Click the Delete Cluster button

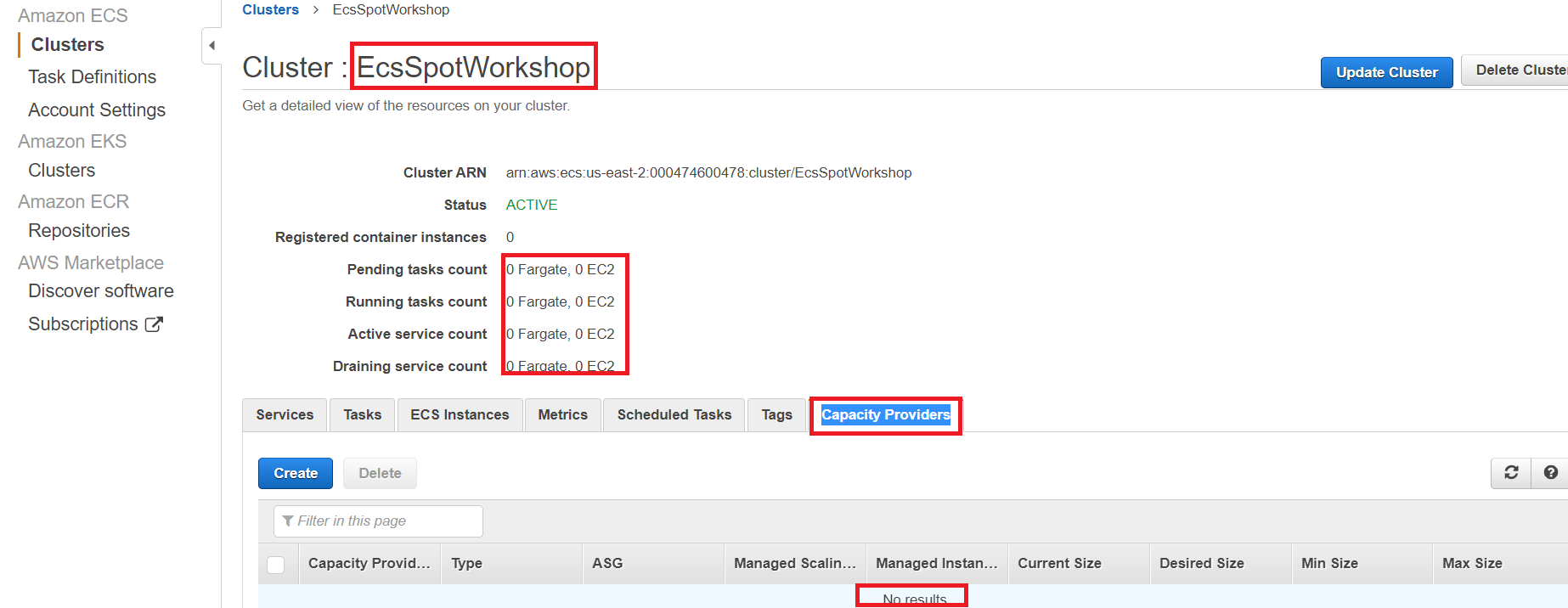pos(1514,70)
